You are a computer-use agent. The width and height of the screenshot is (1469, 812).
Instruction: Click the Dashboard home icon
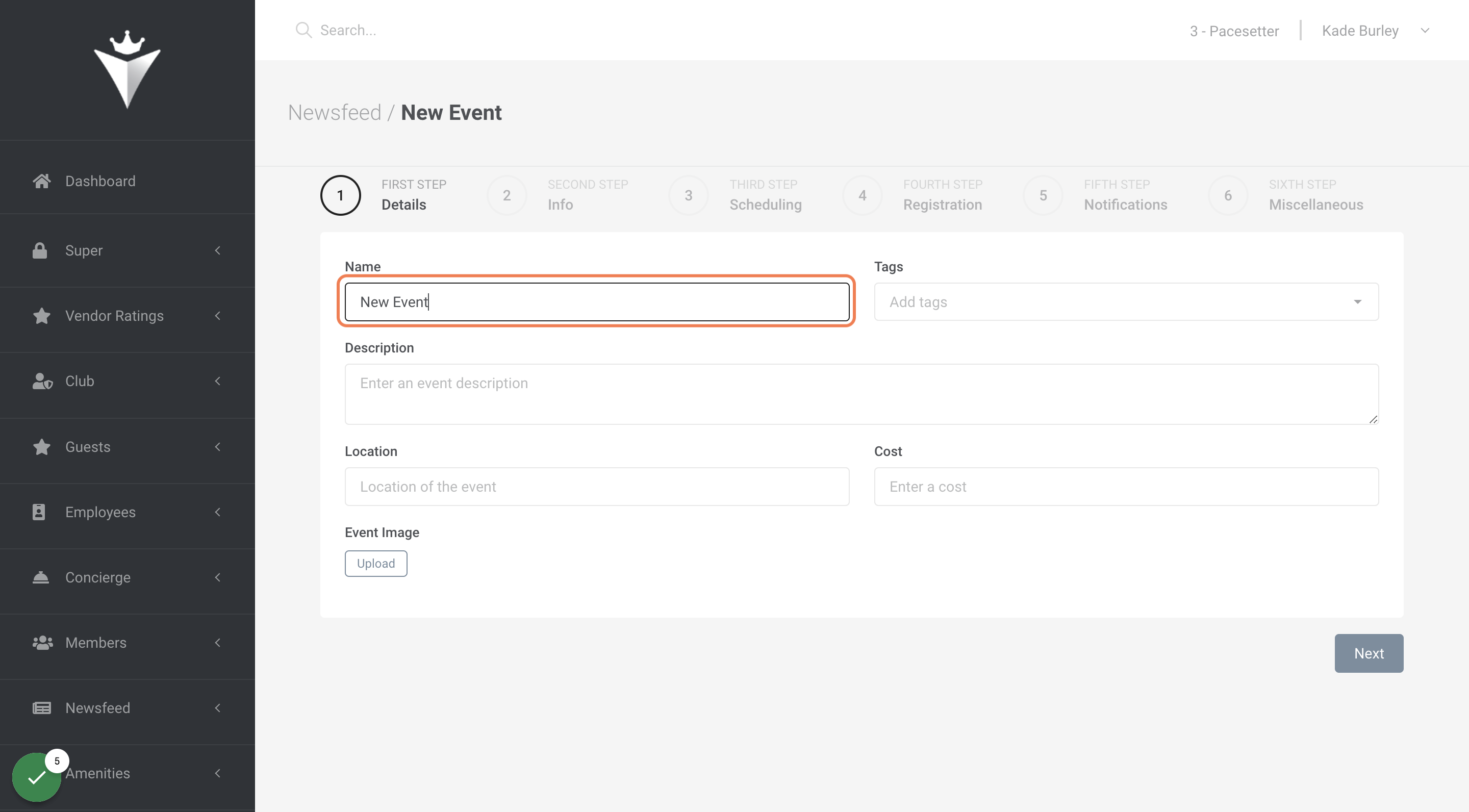pyautogui.click(x=41, y=181)
